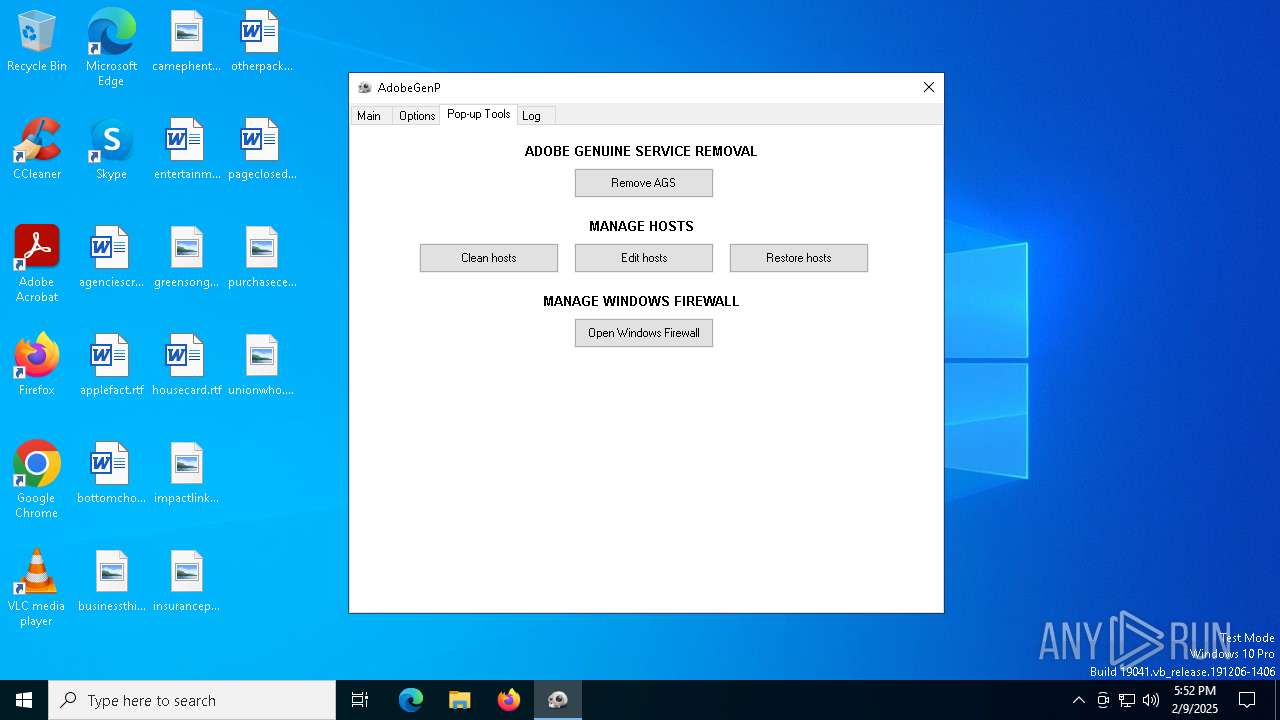1280x720 pixels.
Task: Open the Windows Start menu
Action: coord(24,700)
